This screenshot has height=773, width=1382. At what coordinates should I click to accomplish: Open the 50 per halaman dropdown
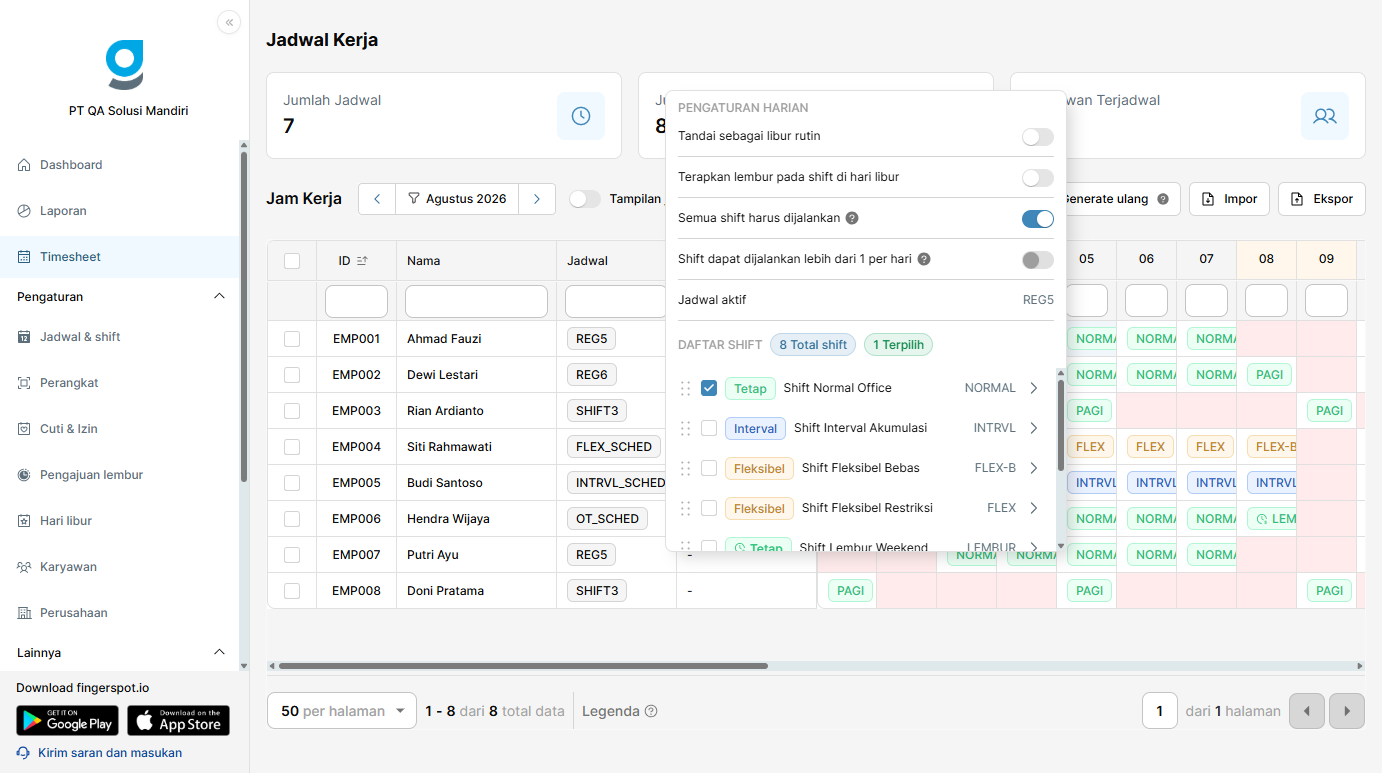pyautogui.click(x=342, y=711)
